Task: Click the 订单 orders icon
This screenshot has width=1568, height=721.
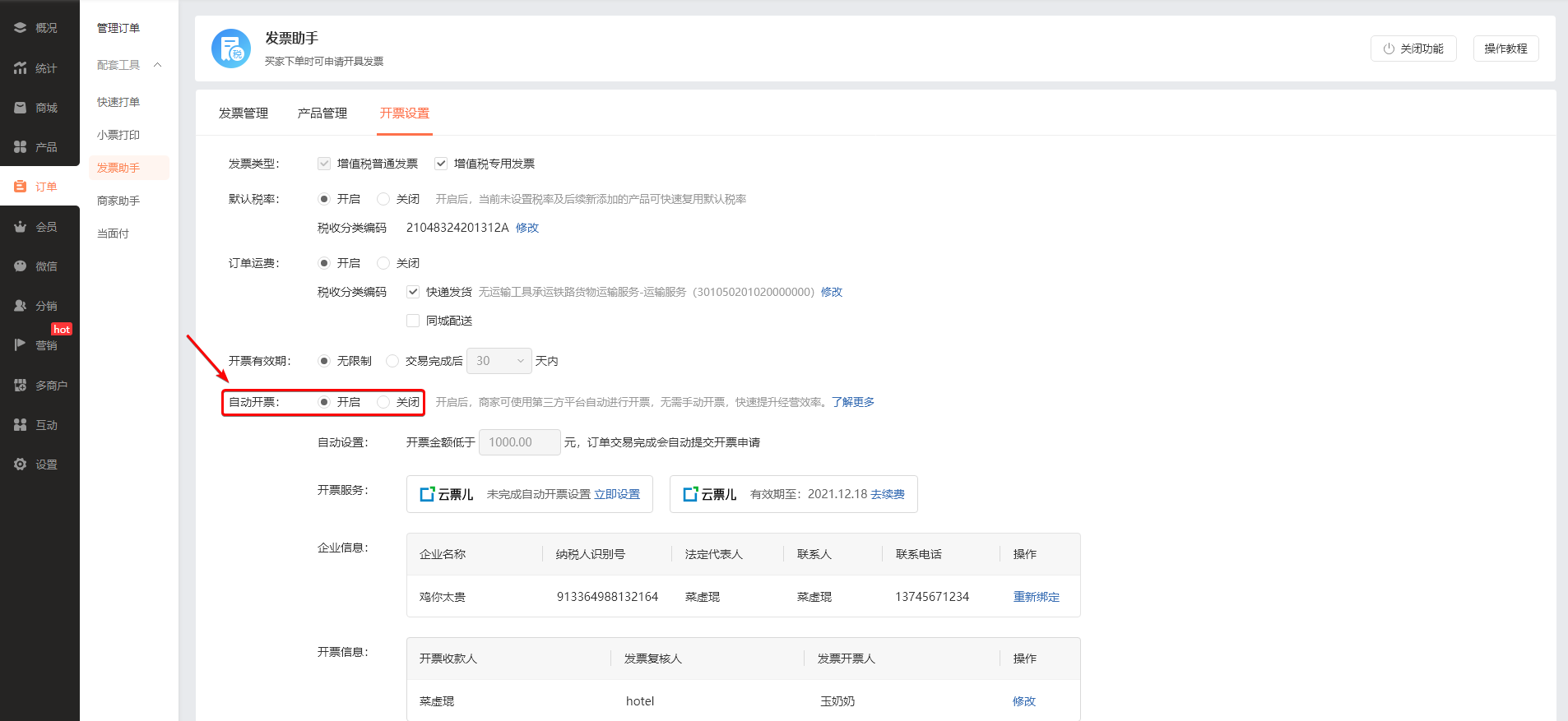Action: coord(21,187)
